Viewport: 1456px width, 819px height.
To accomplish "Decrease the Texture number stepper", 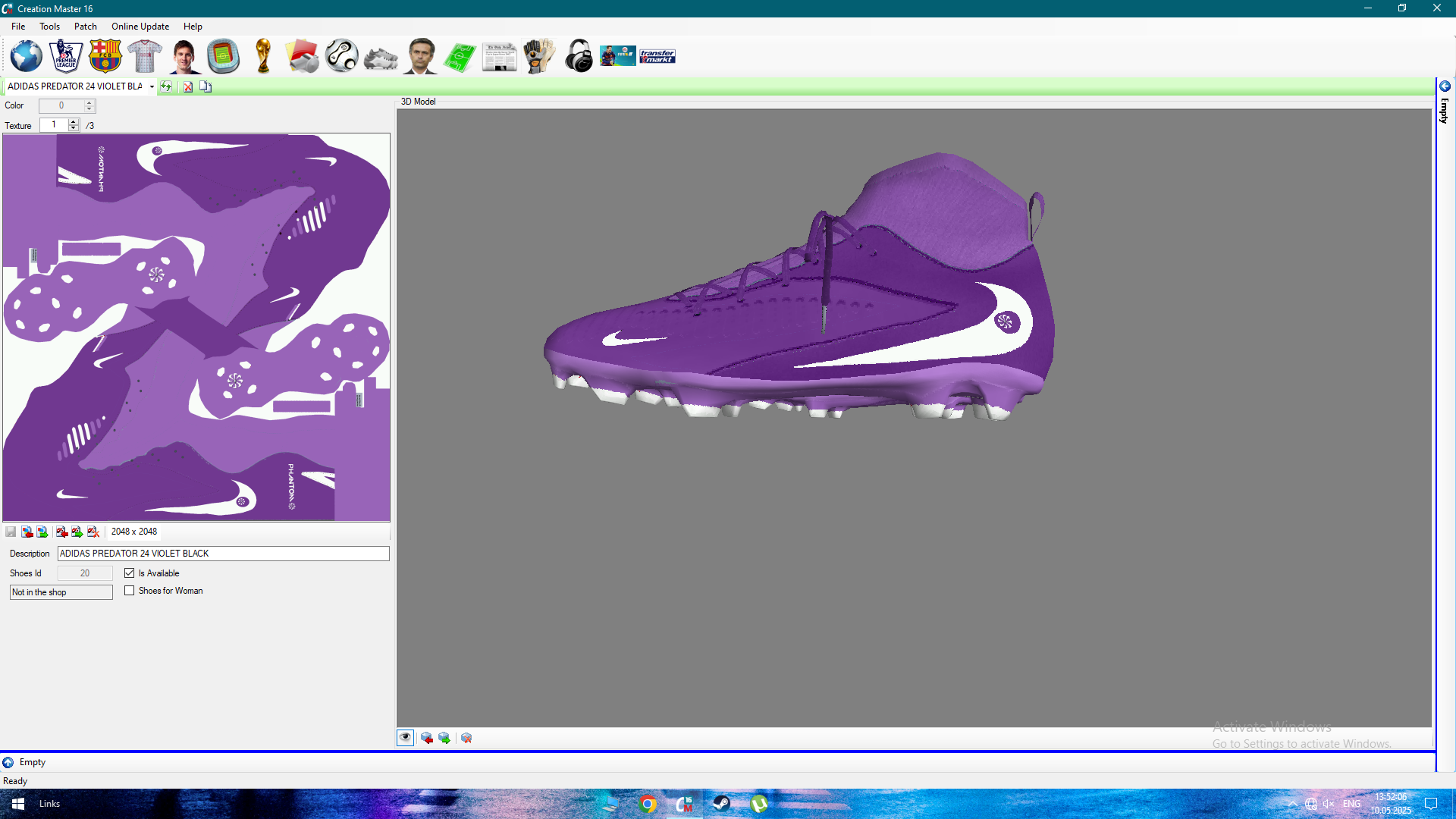I will coord(74,128).
